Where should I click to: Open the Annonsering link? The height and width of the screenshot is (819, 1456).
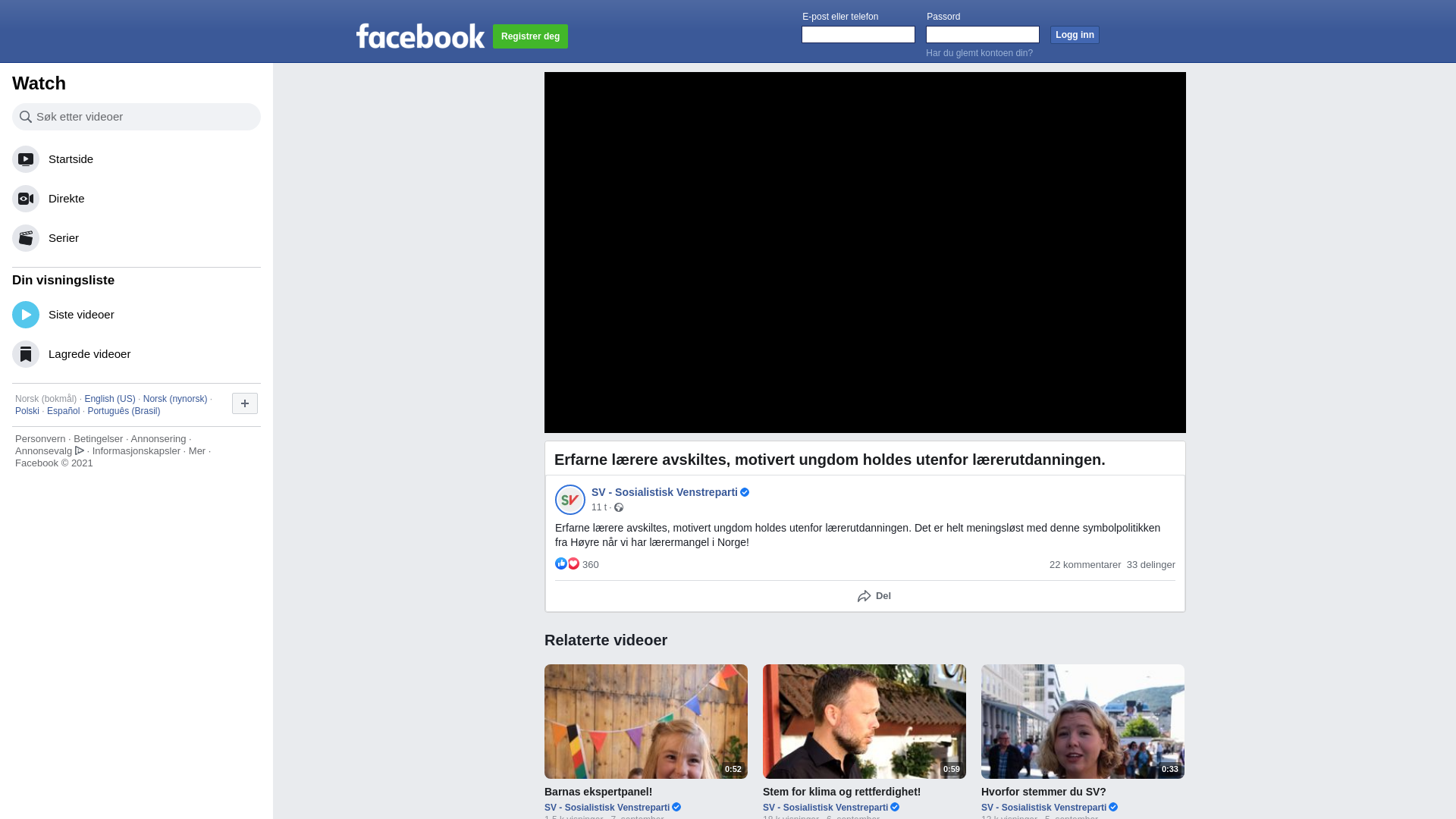(x=158, y=439)
